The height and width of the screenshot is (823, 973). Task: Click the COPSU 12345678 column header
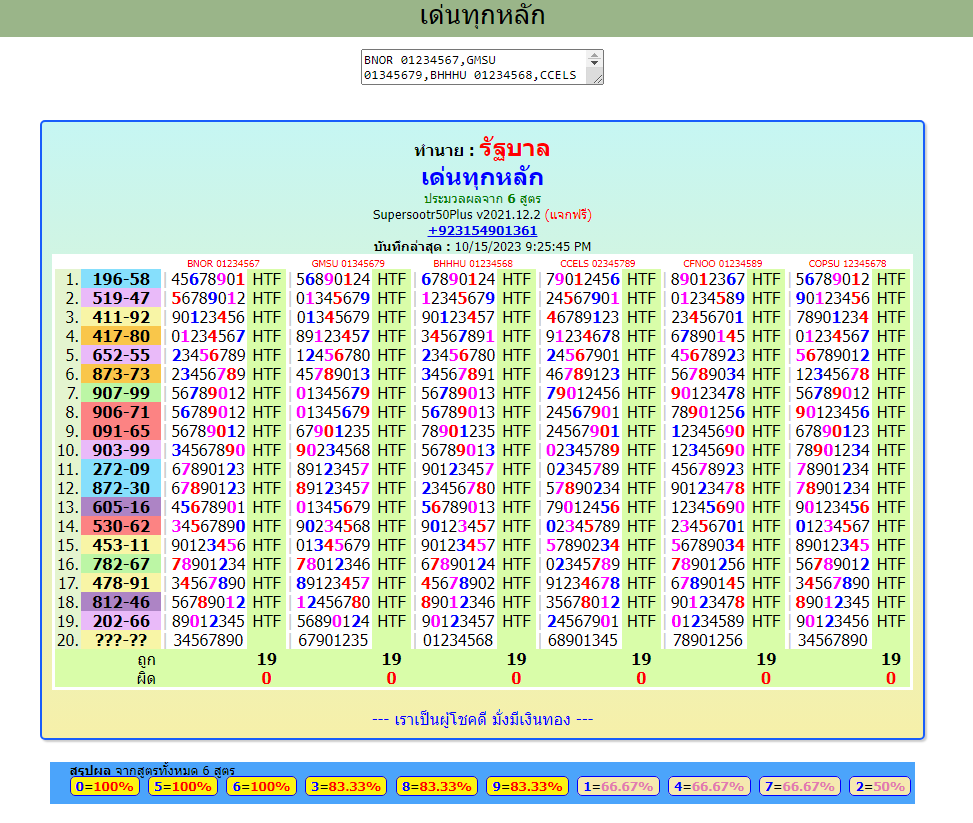click(x=847, y=263)
